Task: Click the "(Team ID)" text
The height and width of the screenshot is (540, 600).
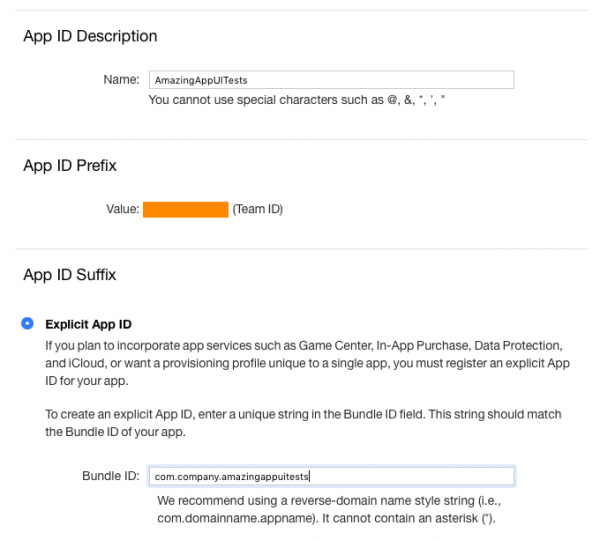Action: point(257,210)
